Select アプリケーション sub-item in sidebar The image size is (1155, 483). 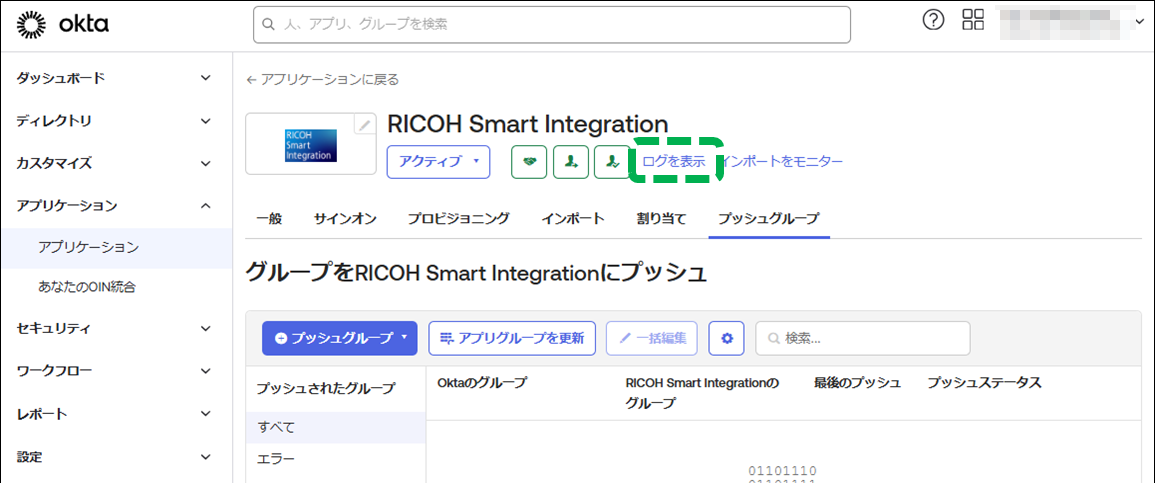[116, 247]
